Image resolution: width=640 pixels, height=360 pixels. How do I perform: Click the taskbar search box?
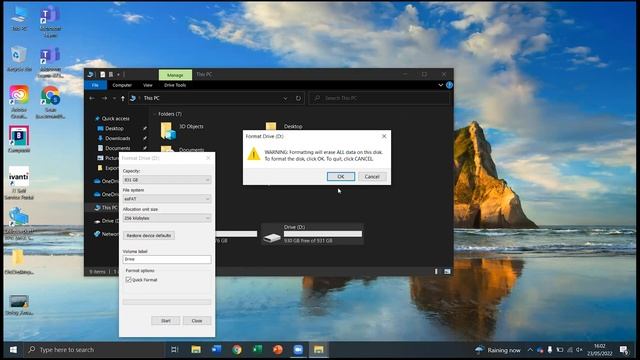coord(94,350)
